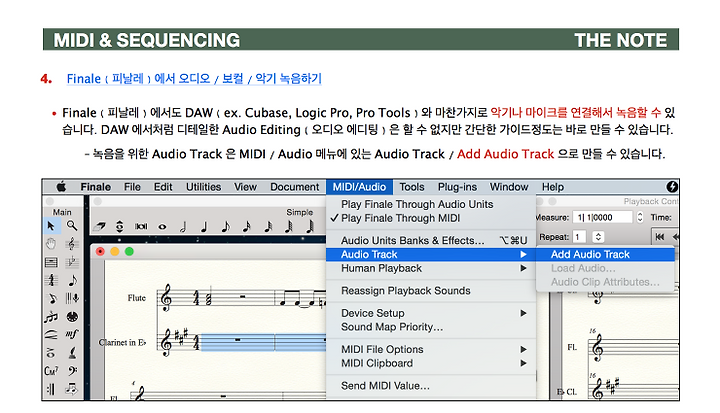Click the Measure counter input field
This screenshot has width=720, height=413.
point(603,217)
